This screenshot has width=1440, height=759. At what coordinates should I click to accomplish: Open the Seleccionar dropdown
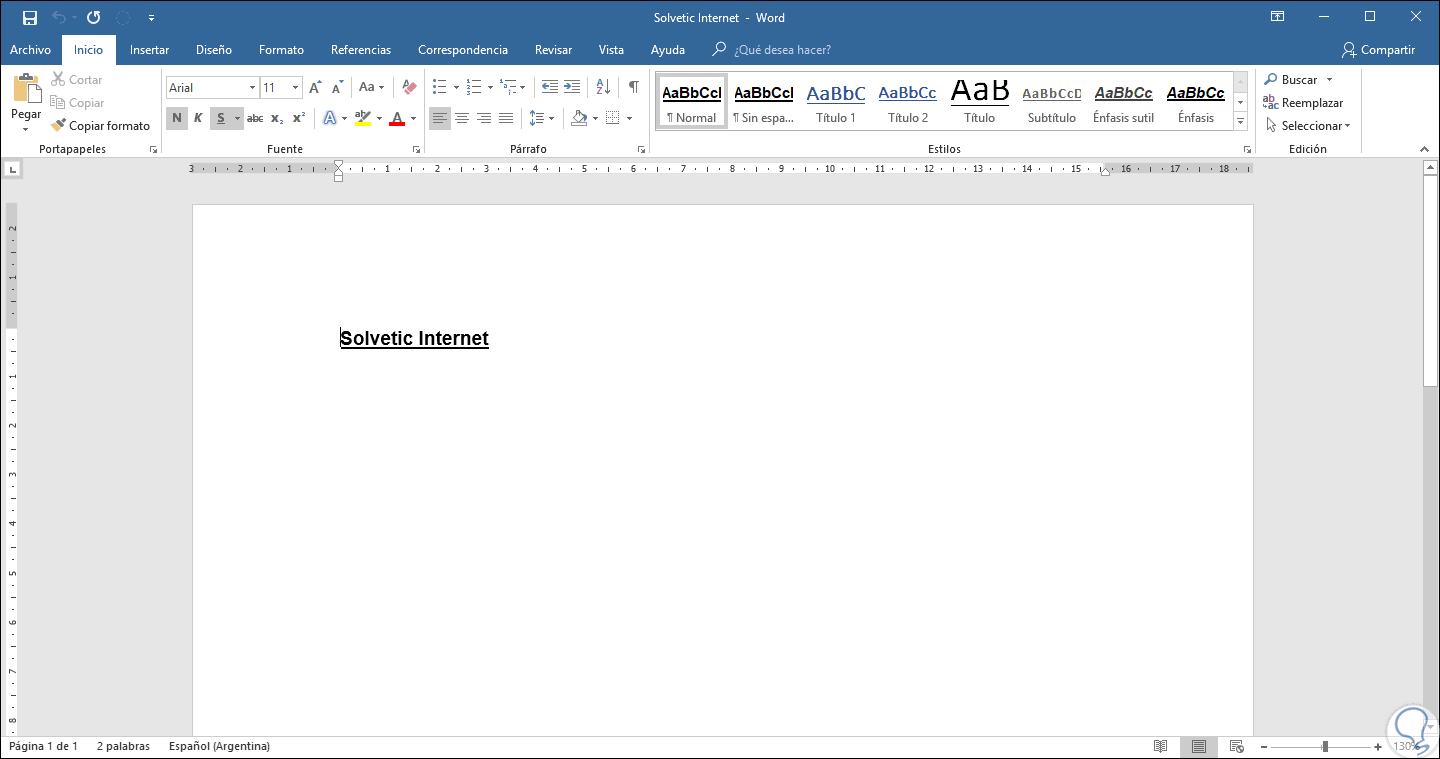click(1307, 126)
